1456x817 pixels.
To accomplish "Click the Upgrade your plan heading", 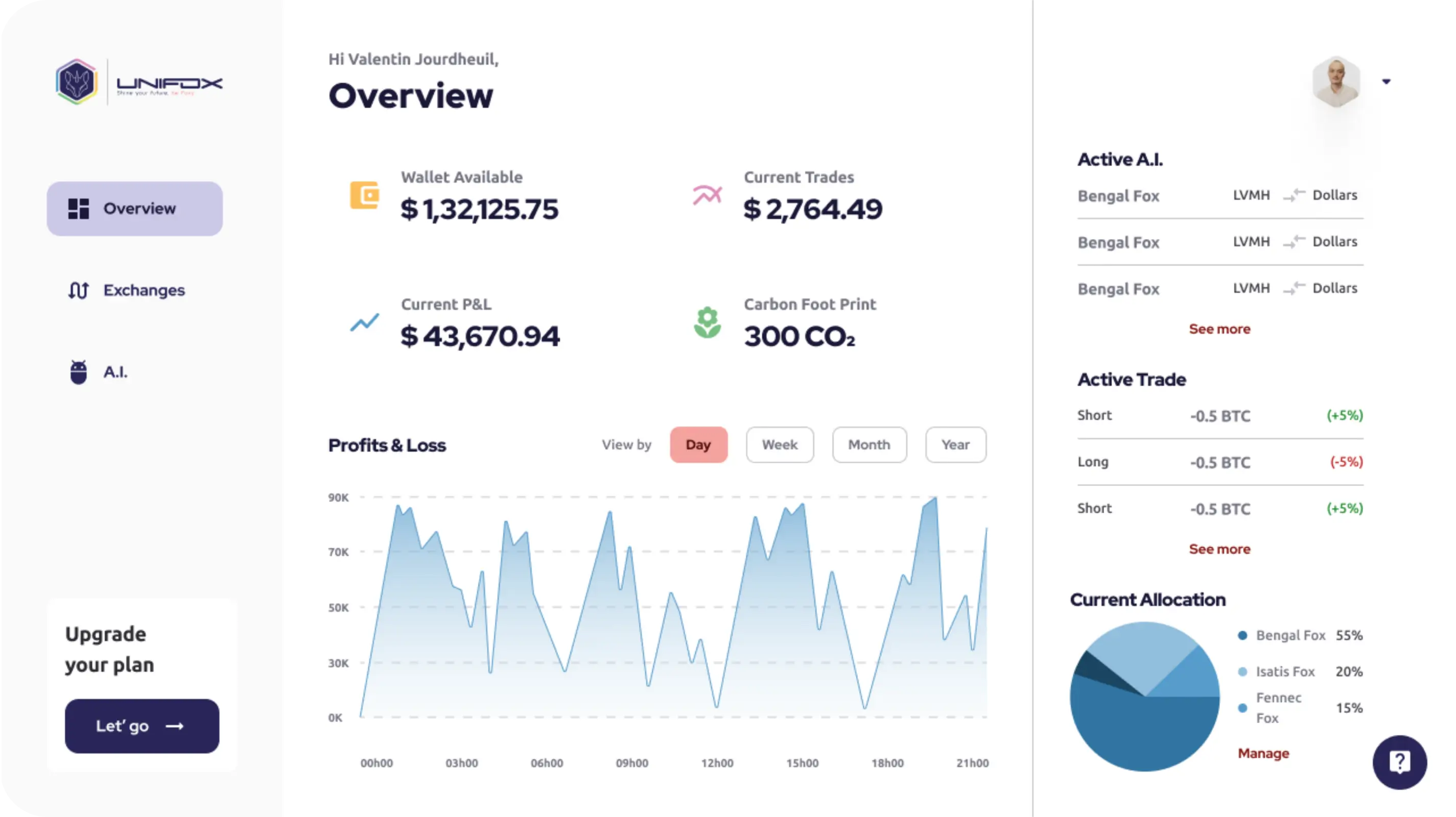I will point(109,649).
